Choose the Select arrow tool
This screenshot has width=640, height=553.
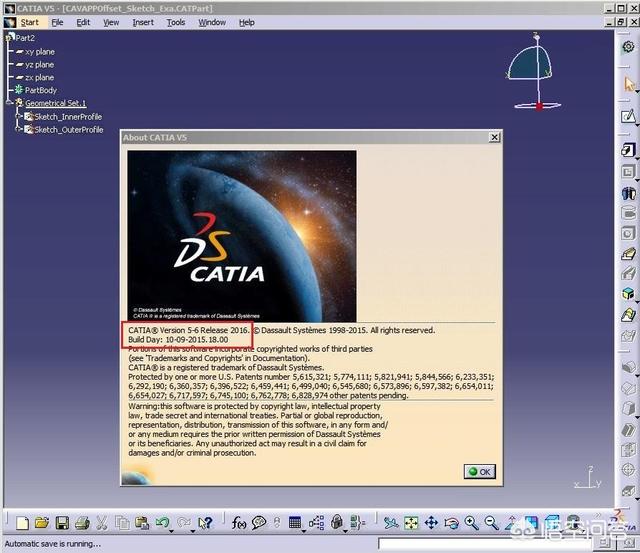point(629,84)
